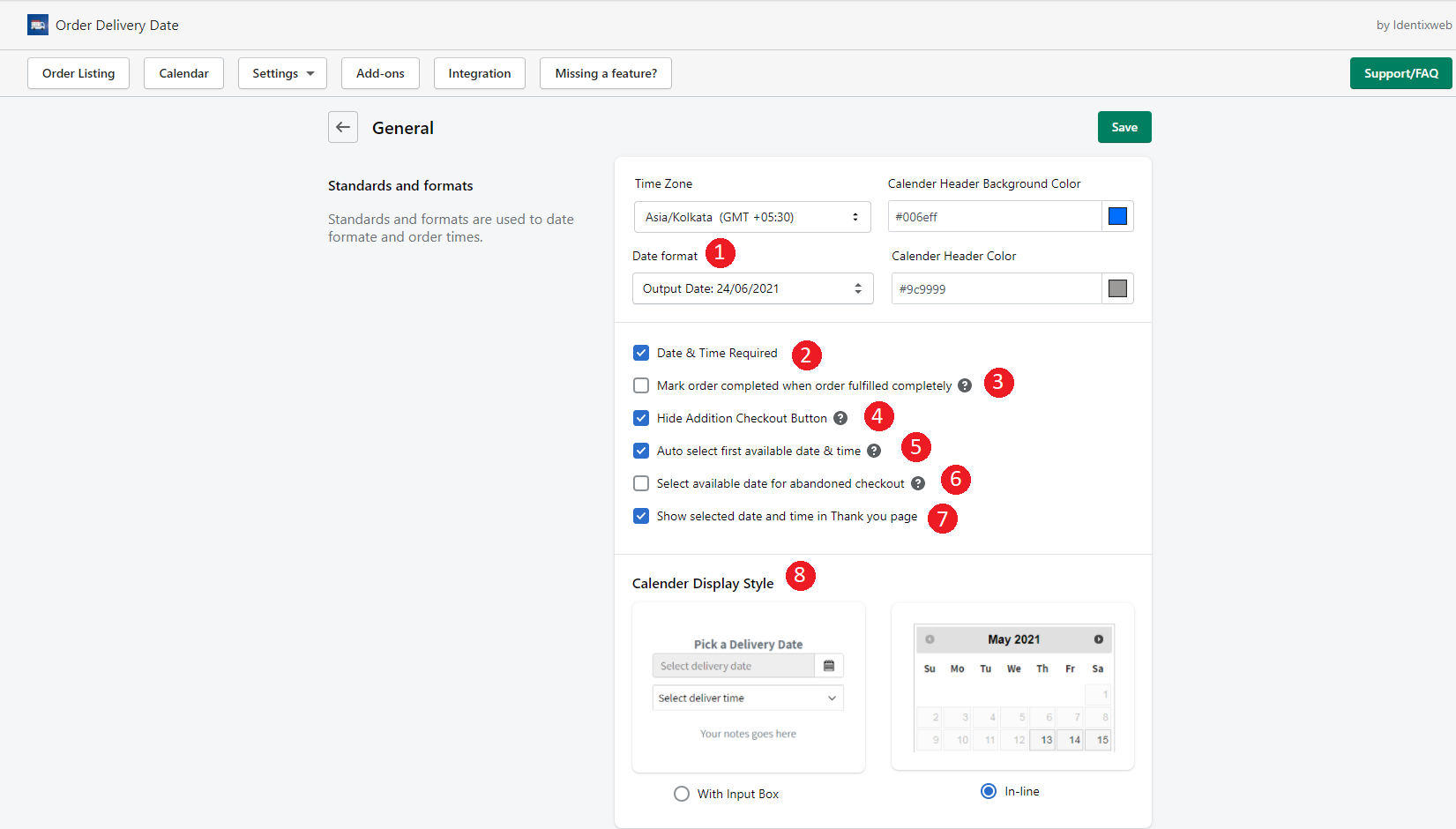Click the Select delivery date input

pos(734,666)
